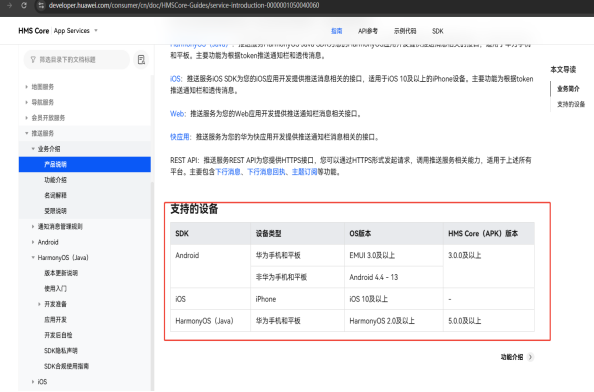Image resolution: width=594 pixels, height=392 pixels.
Task: Open the iOS link in the article text
Action: [x=176, y=79]
